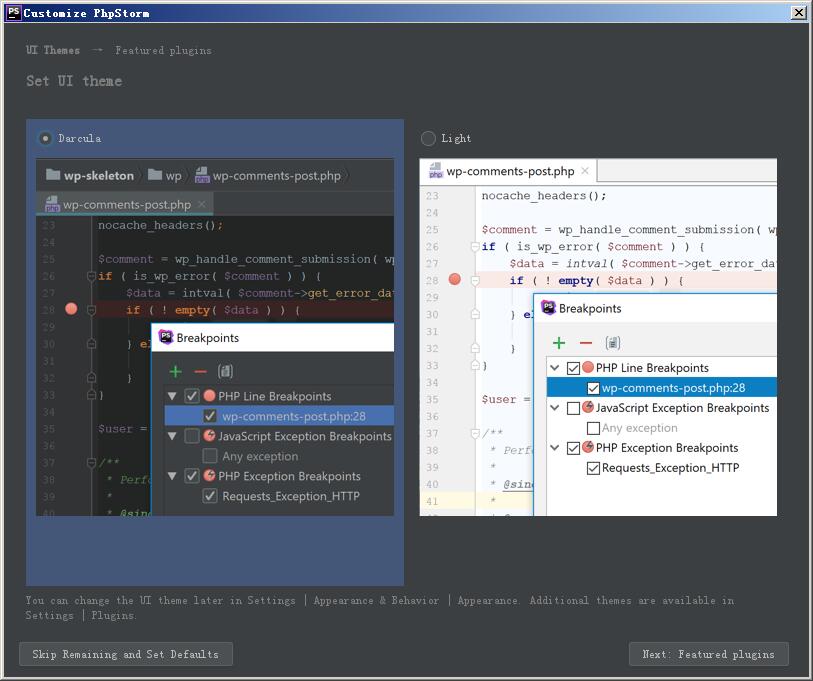
Task: Toggle Requests_Exception_HTTP checkbox in Light preview
Action: [x=593, y=468]
